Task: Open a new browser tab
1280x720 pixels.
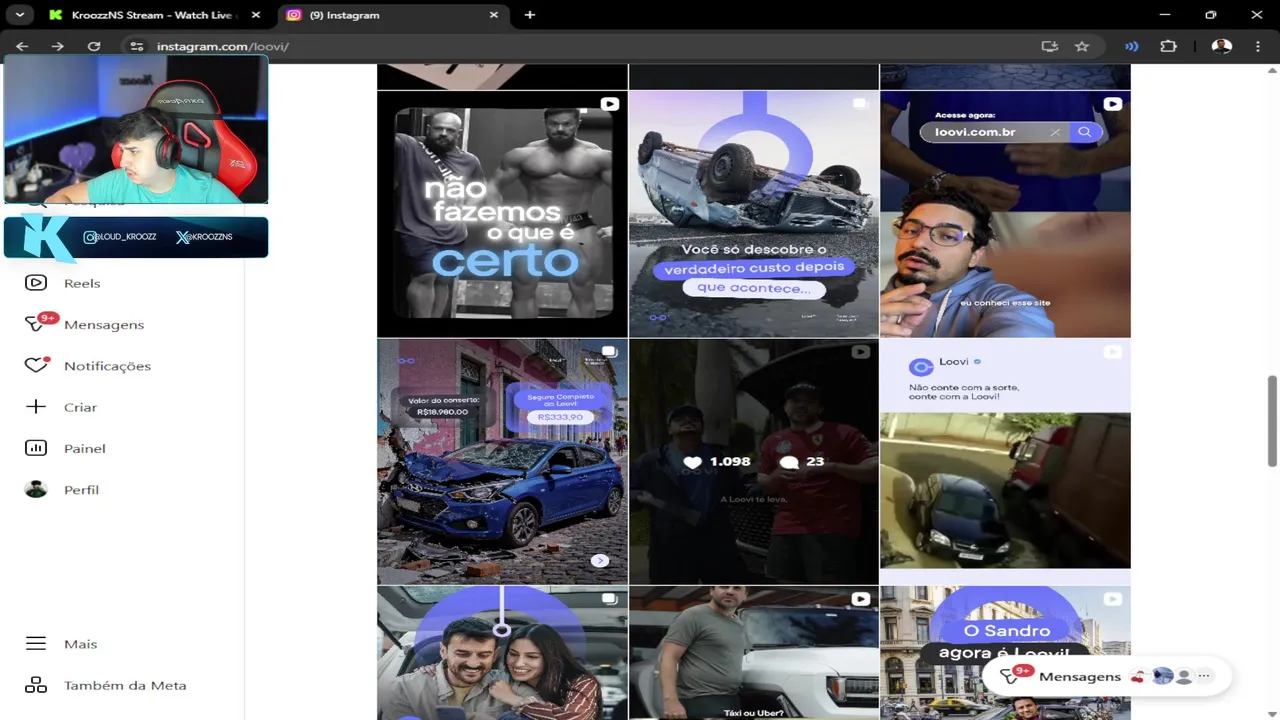Action: 530,15
